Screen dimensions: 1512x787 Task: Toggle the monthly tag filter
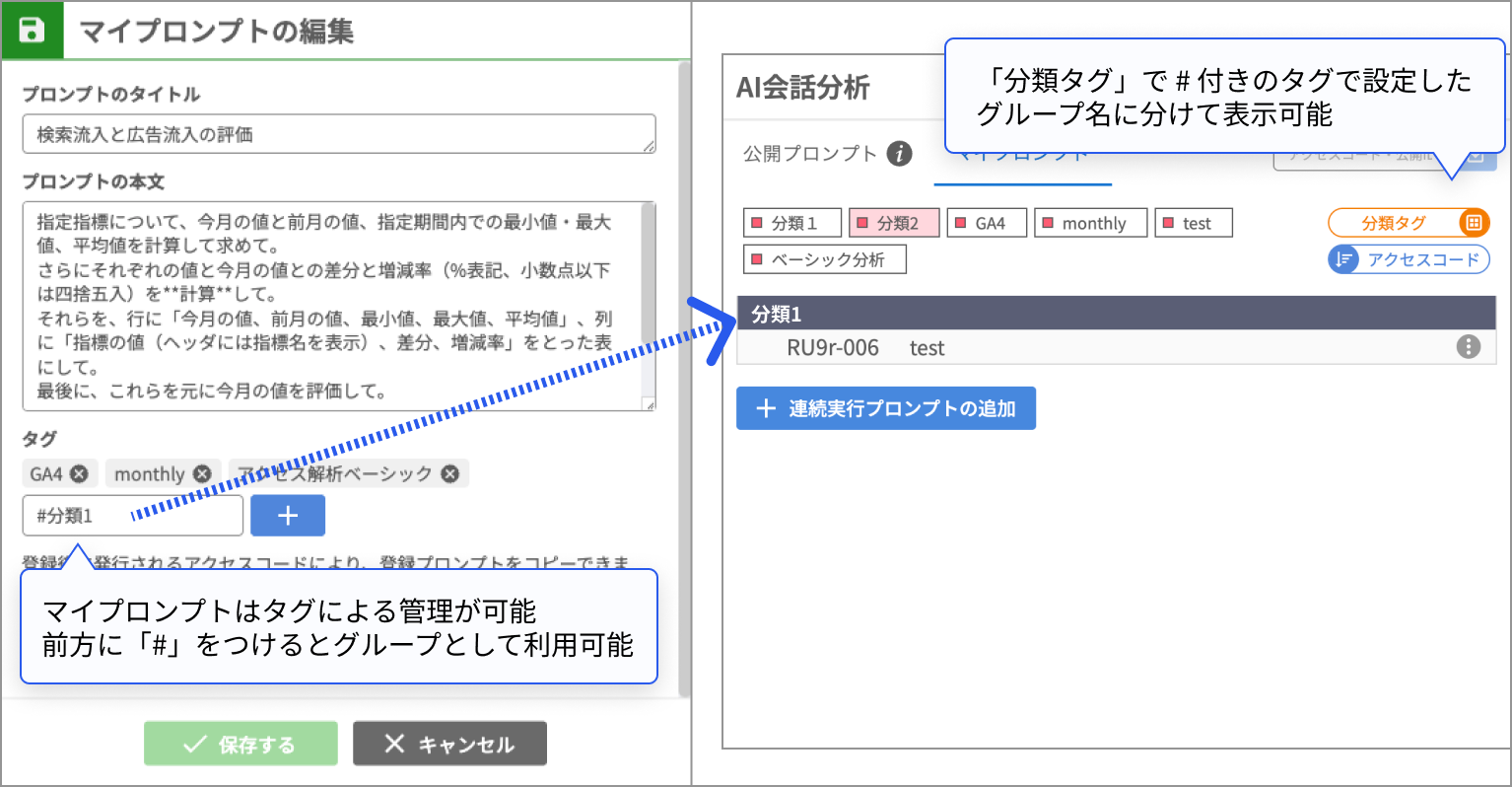[x=1091, y=223]
